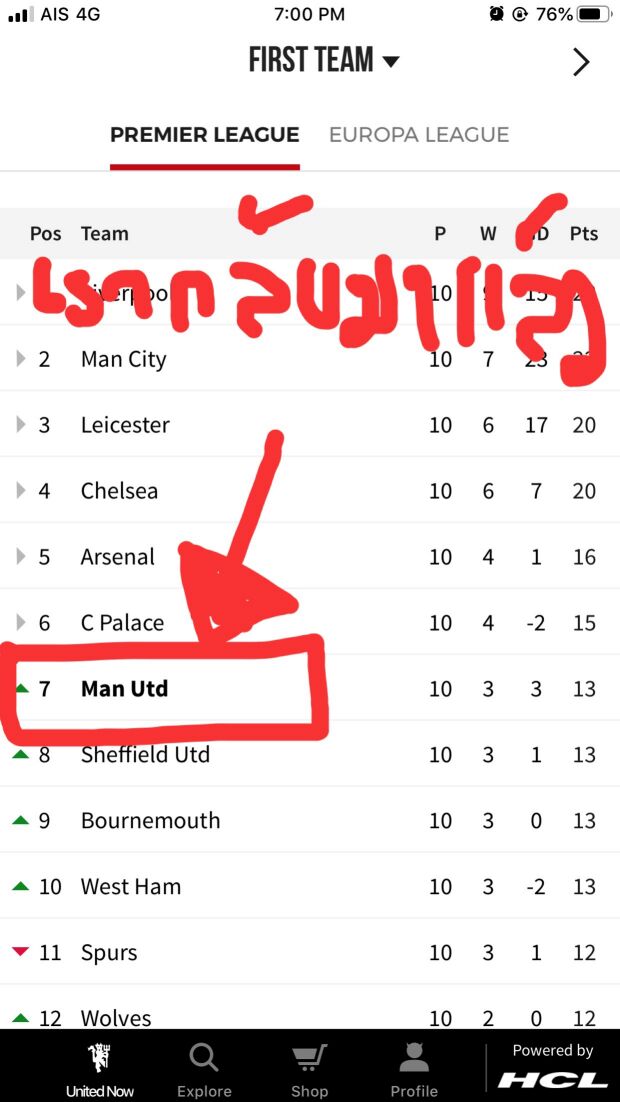Open the First Team dropdown
This screenshot has height=1102, width=620.
[x=324, y=61]
